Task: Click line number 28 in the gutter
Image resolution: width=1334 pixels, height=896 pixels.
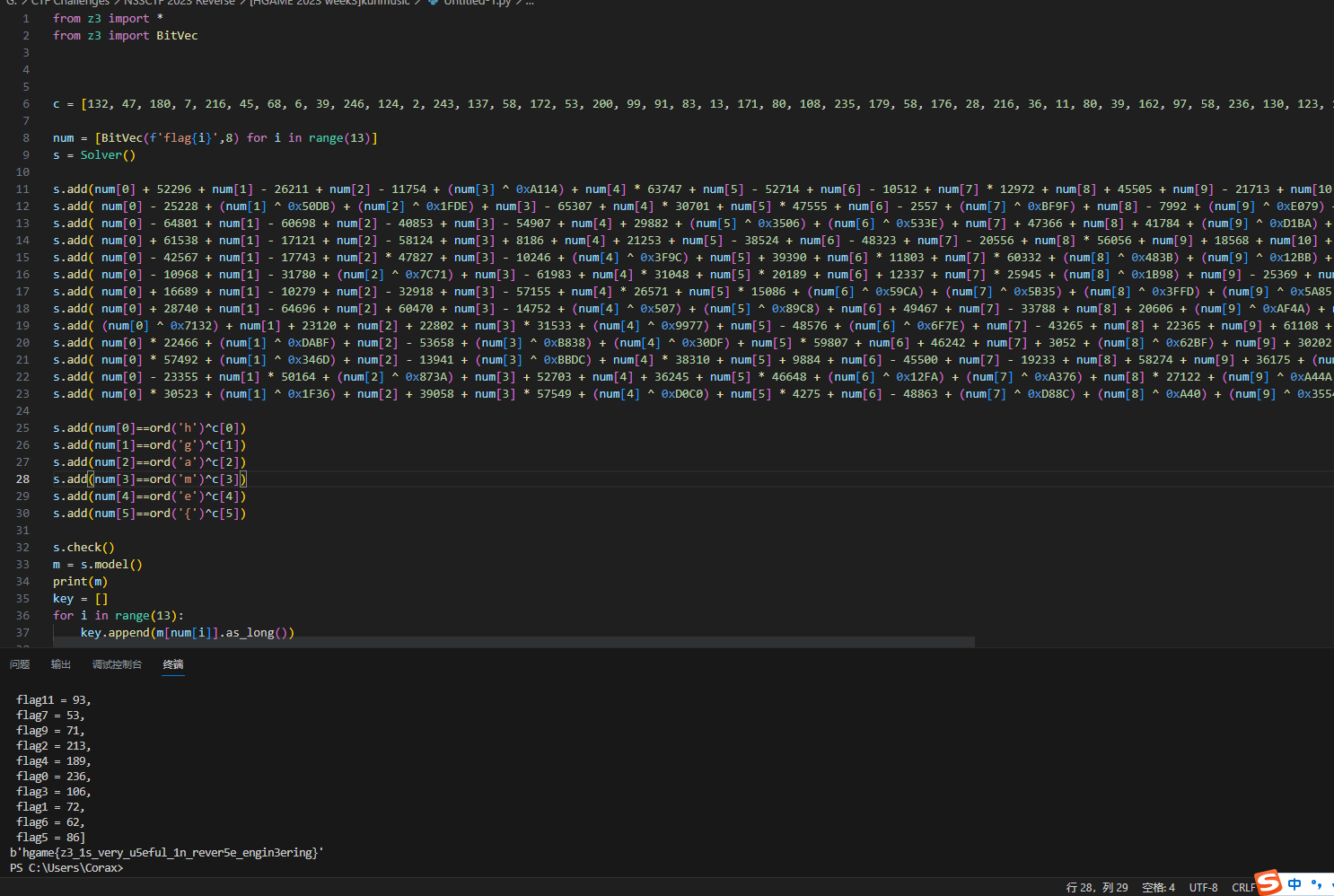Action: [22, 479]
